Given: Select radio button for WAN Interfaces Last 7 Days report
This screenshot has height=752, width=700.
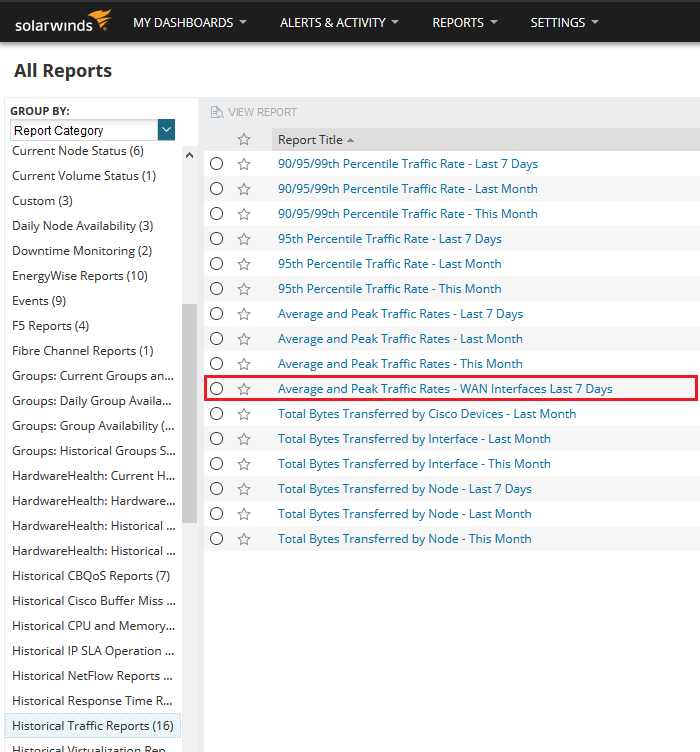Looking at the screenshot, I should [x=217, y=389].
